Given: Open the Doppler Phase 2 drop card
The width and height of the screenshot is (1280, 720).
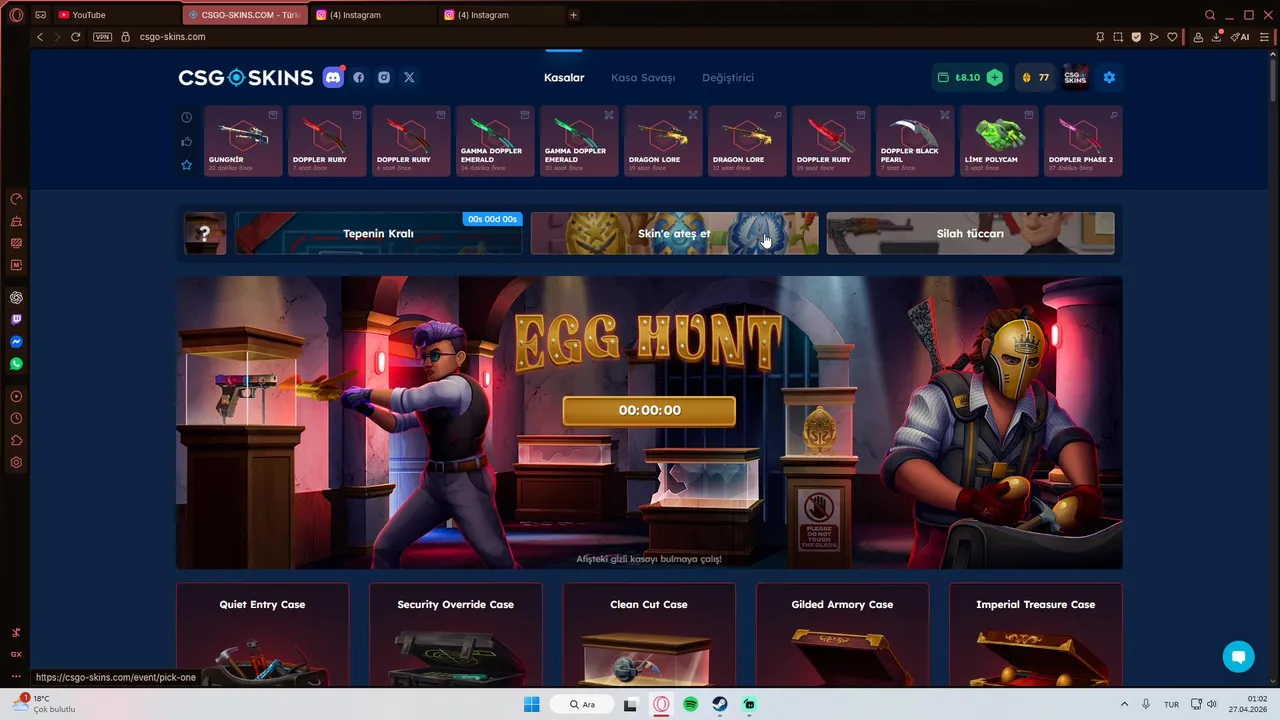Looking at the screenshot, I should tap(1083, 141).
